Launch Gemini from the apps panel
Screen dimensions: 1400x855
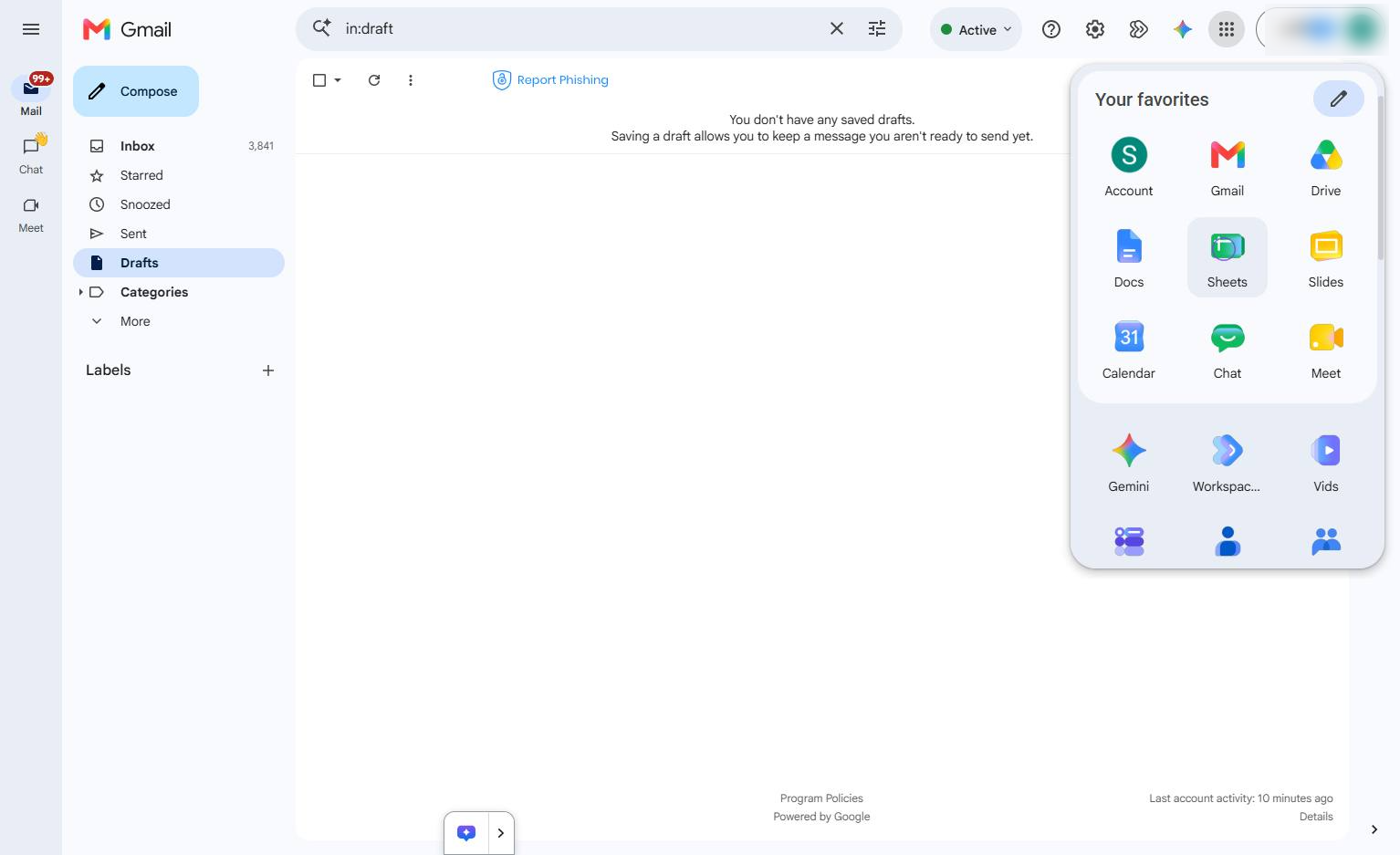pos(1129,462)
